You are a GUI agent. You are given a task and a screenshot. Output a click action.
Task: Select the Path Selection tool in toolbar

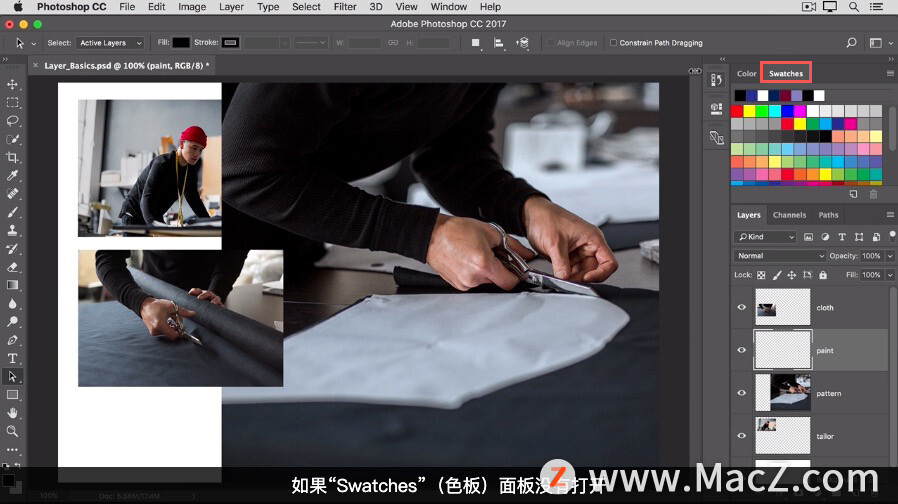coord(12,376)
